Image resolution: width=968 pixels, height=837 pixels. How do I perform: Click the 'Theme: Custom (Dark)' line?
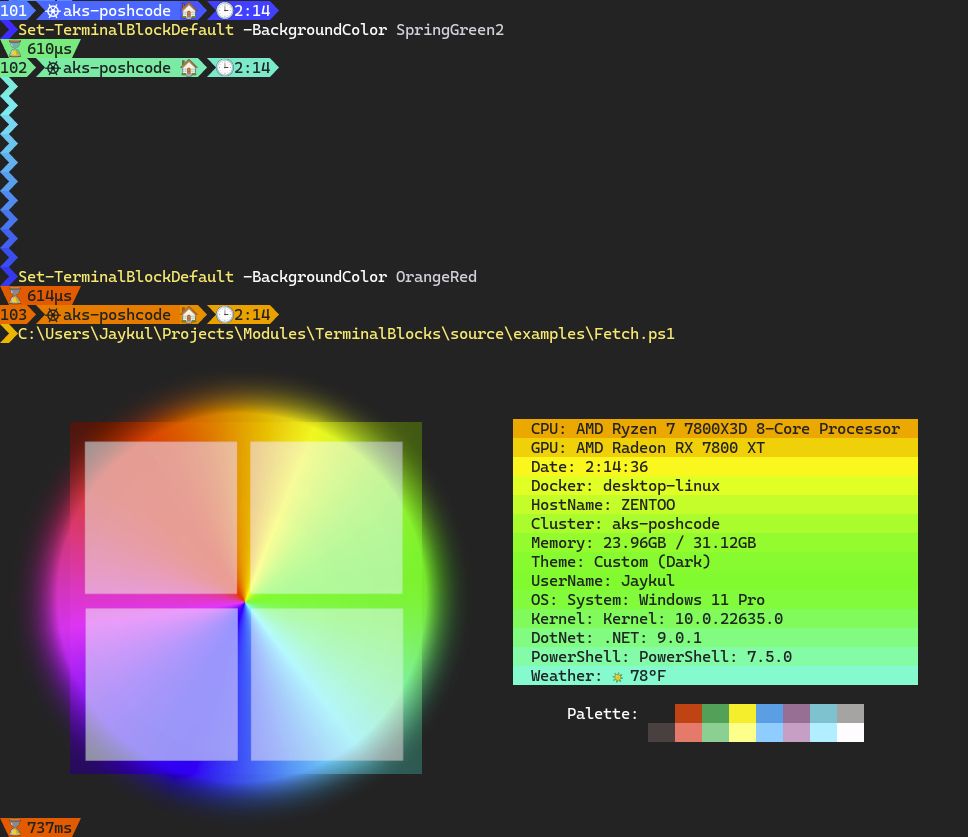point(715,562)
